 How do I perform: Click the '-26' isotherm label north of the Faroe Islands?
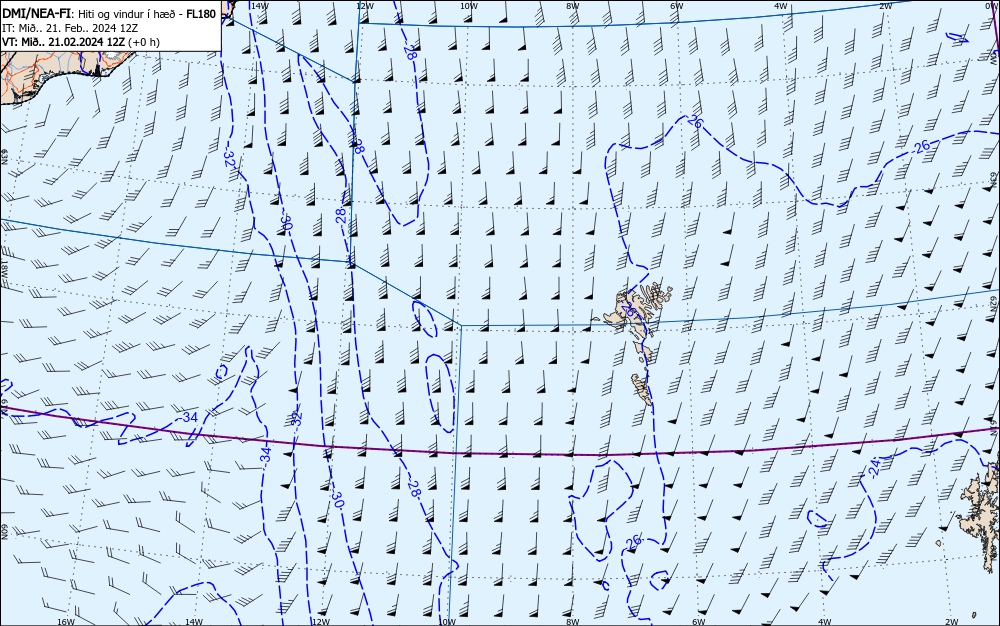694,121
